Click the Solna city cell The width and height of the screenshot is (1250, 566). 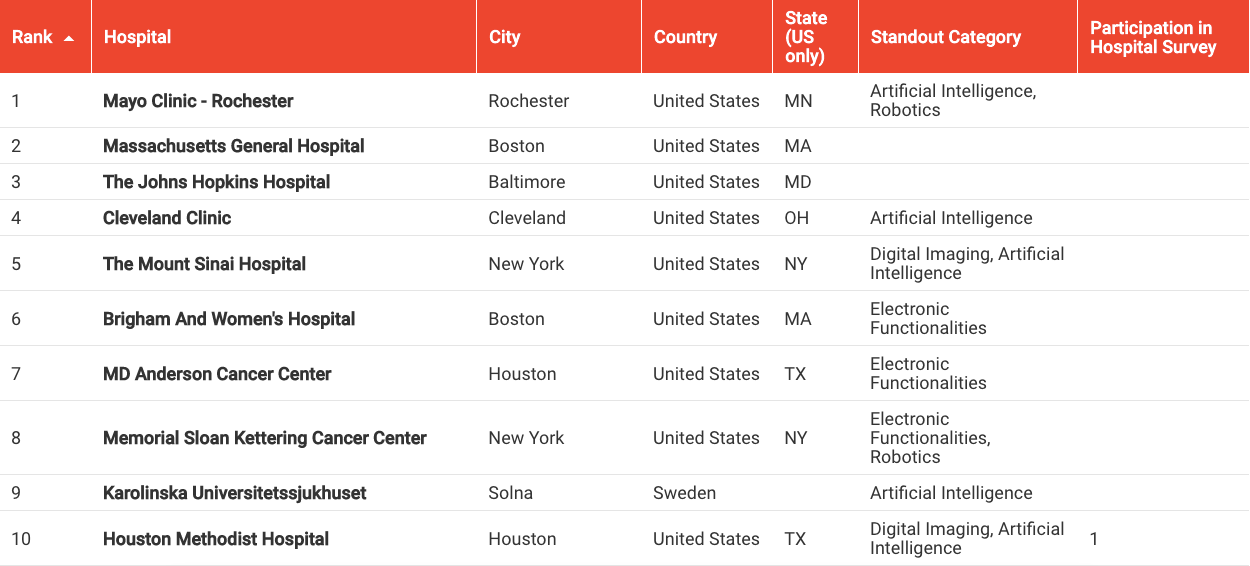[x=510, y=493]
